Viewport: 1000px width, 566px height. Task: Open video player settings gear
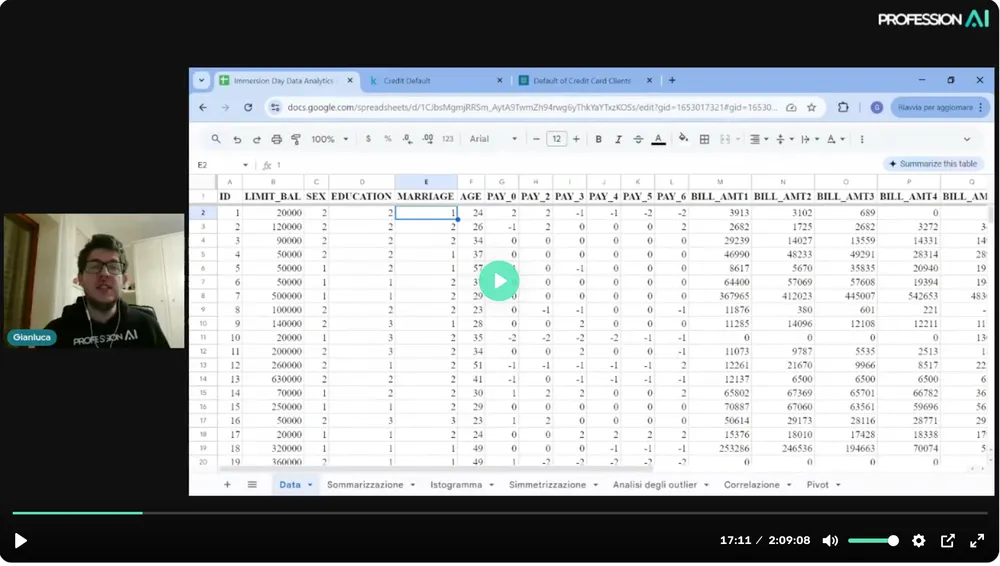coord(918,541)
